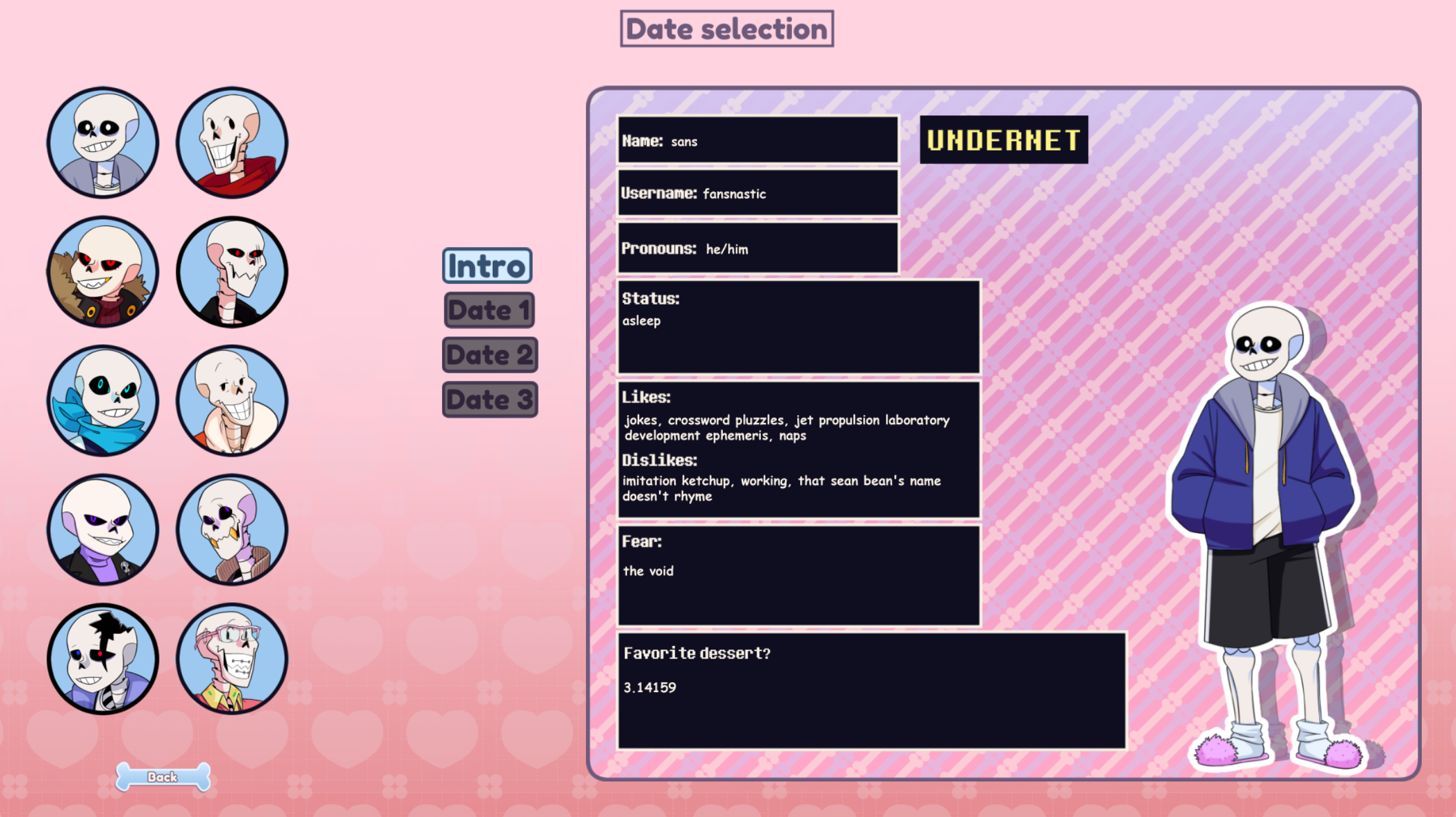This screenshot has height=817, width=1456.
Task: Select the classic Sans blue hoodie portrait
Action: point(103,143)
